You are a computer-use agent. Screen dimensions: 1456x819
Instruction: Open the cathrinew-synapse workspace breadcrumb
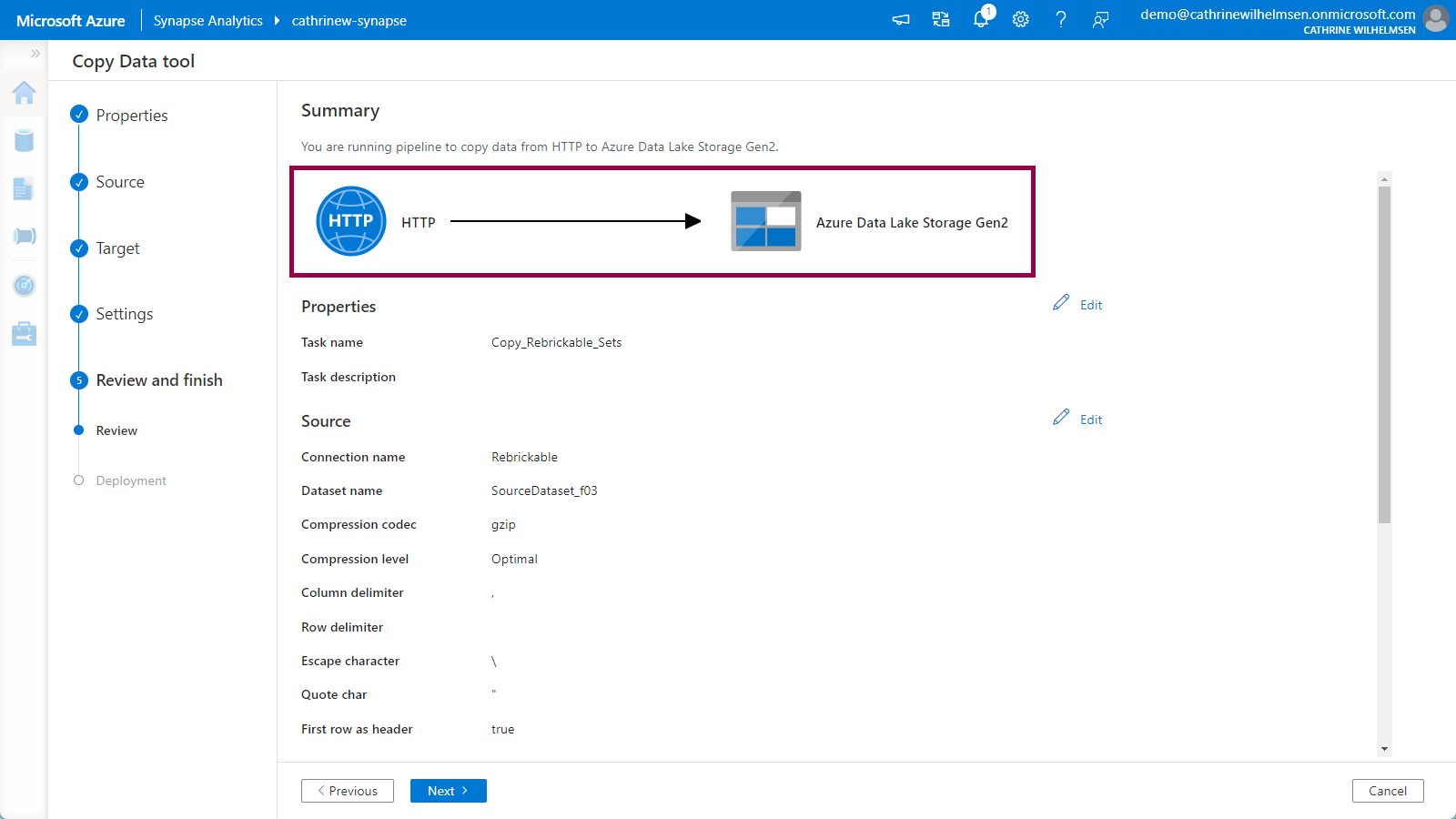pos(349,21)
